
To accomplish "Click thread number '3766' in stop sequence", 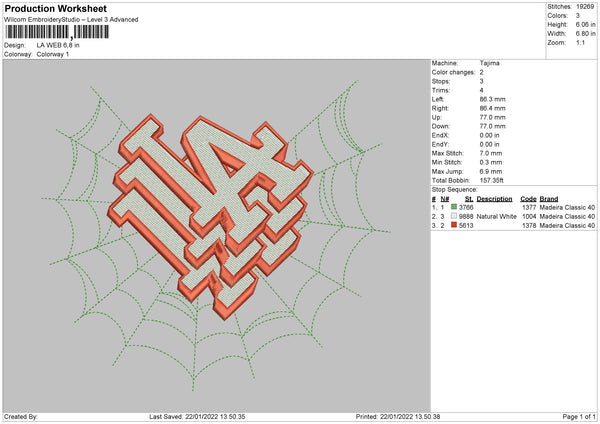I will (x=466, y=207).
